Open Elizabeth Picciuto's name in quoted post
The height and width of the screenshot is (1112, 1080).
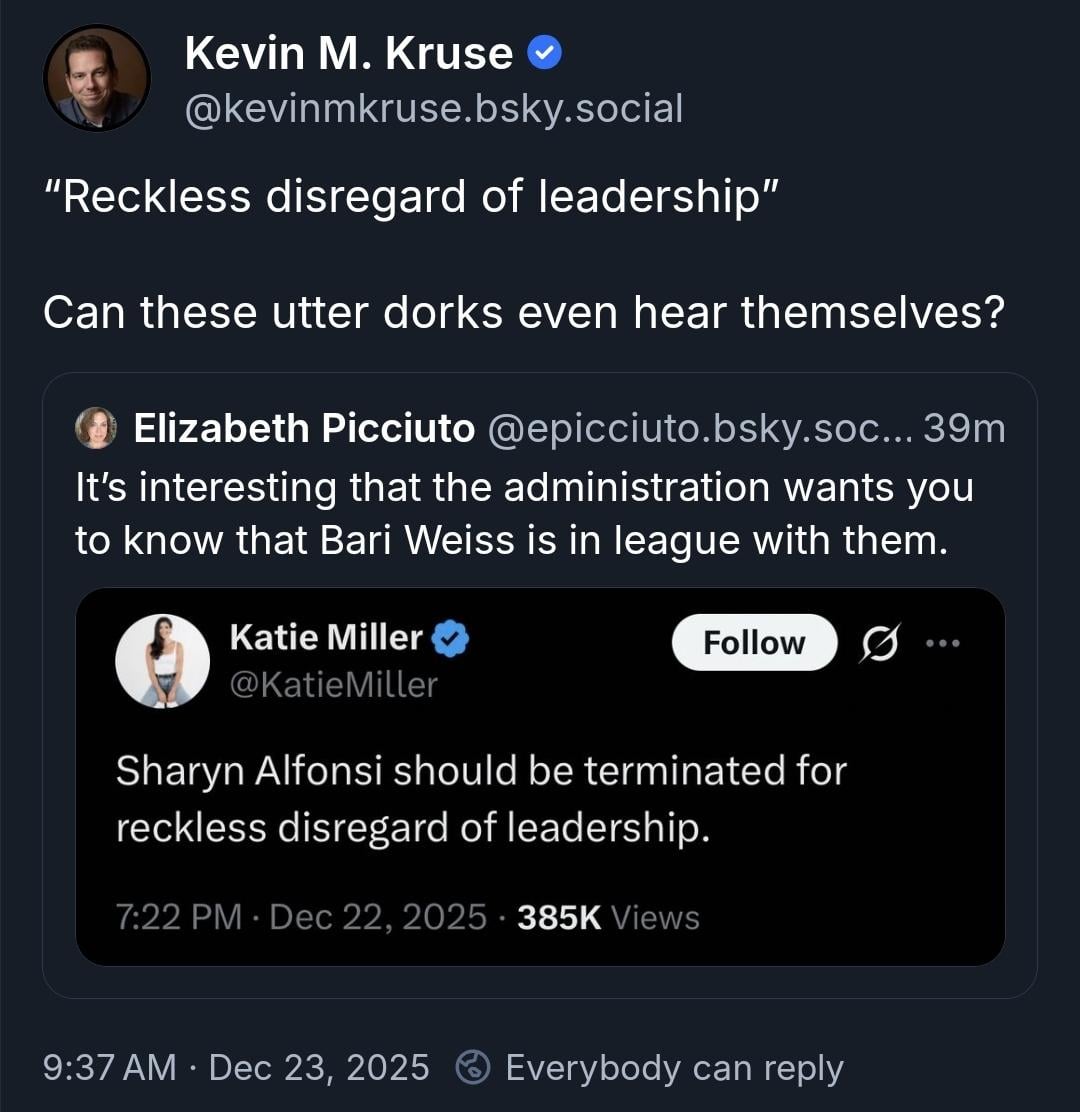tap(304, 428)
